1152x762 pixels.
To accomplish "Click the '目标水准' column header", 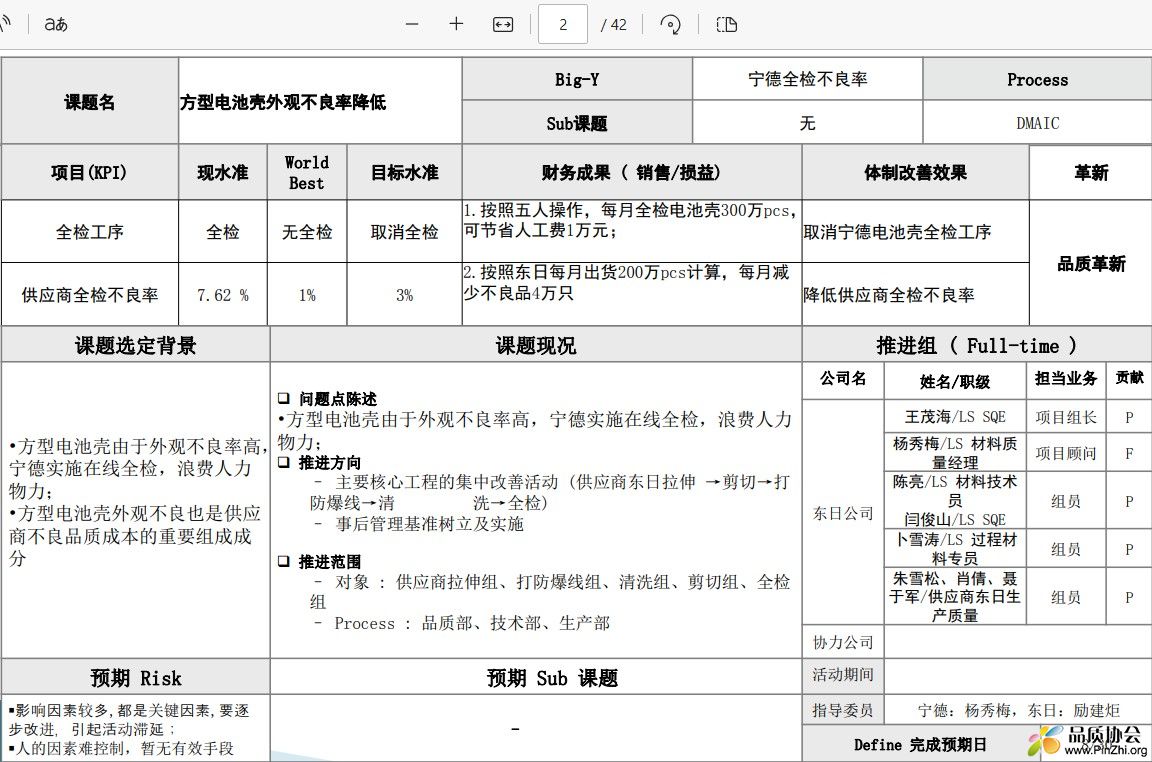I will click(x=404, y=173).
